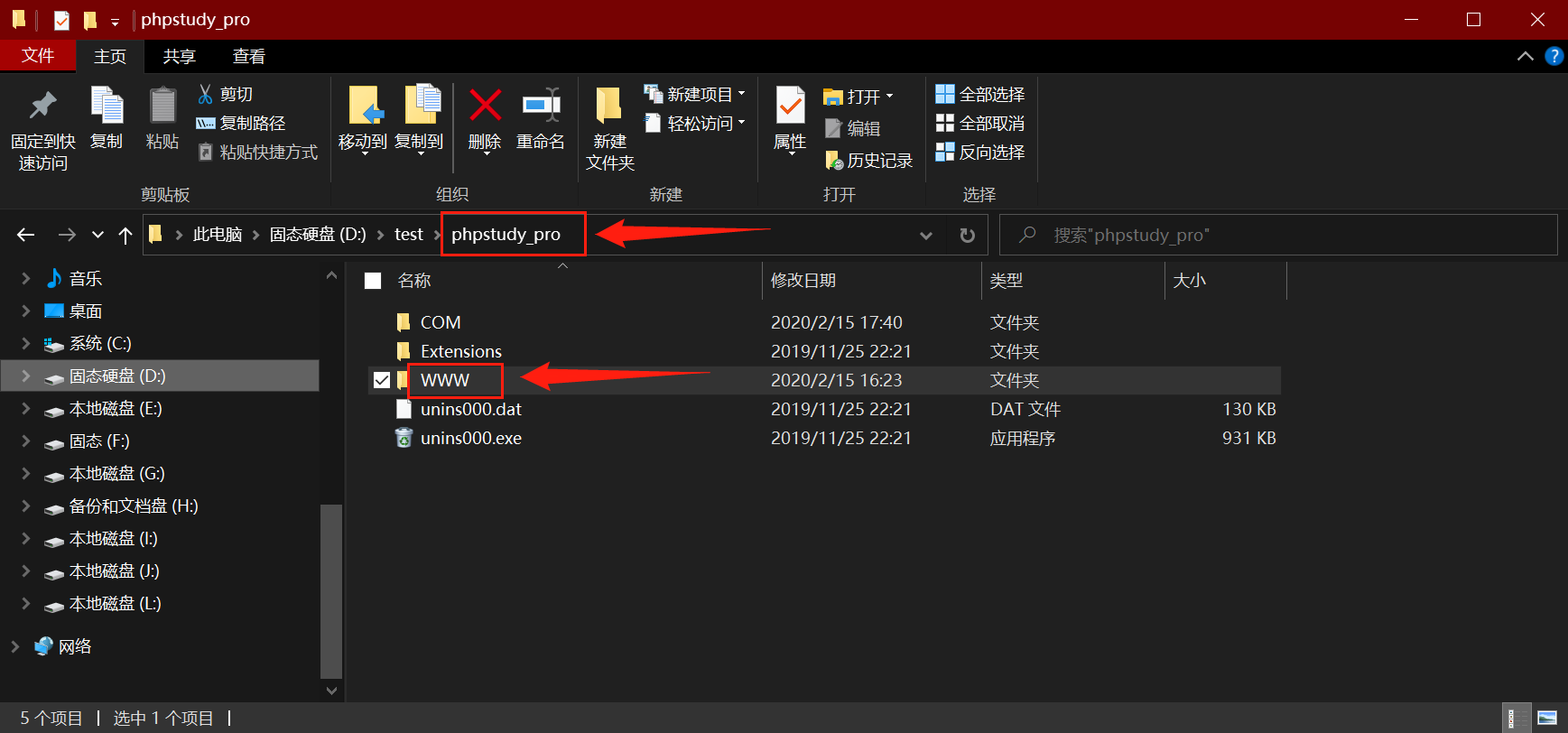Click test in the address path
This screenshot has height=733, width=1568.
pos(409,235)
